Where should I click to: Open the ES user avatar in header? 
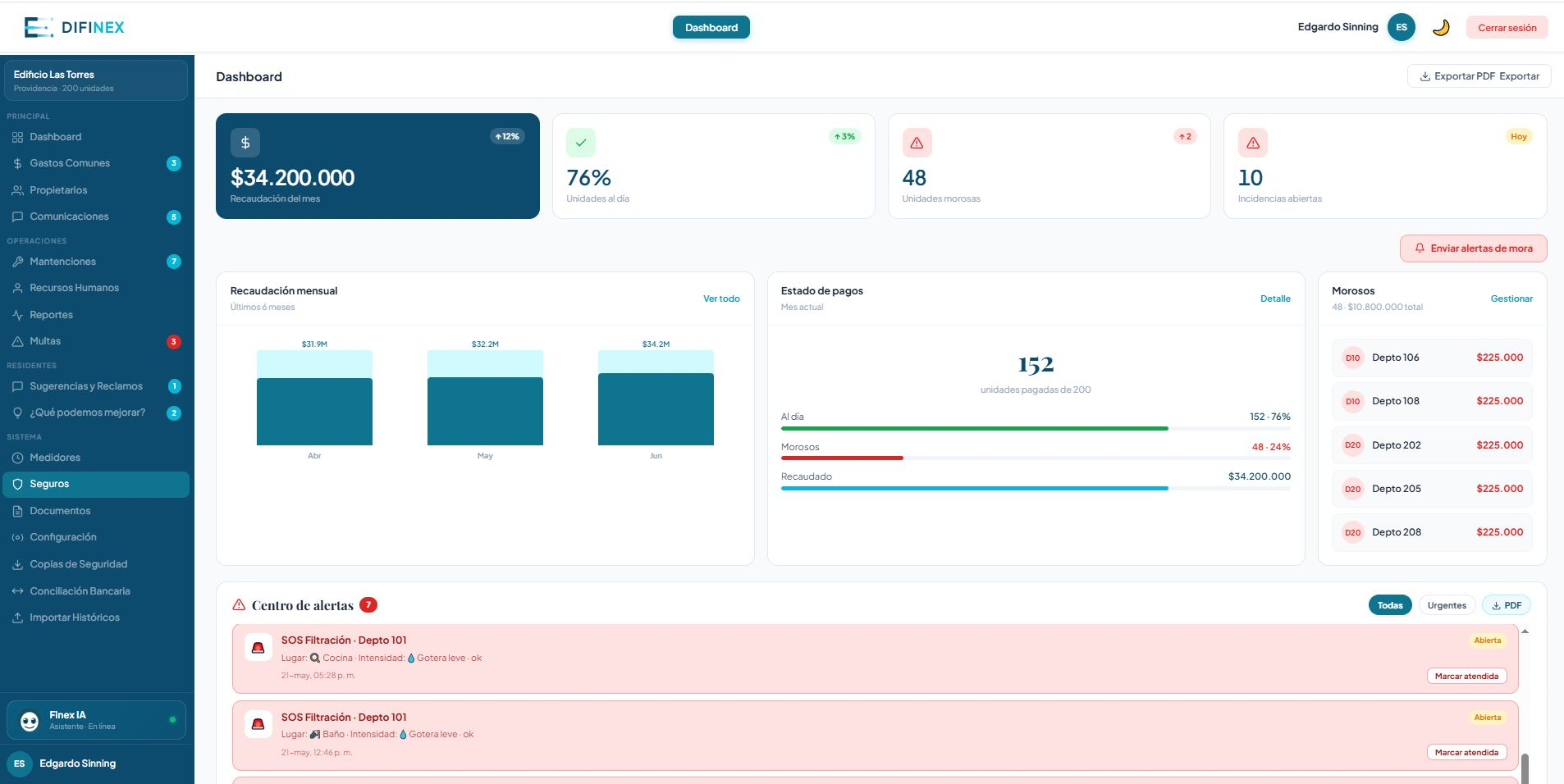click(x=1402, y=27)
